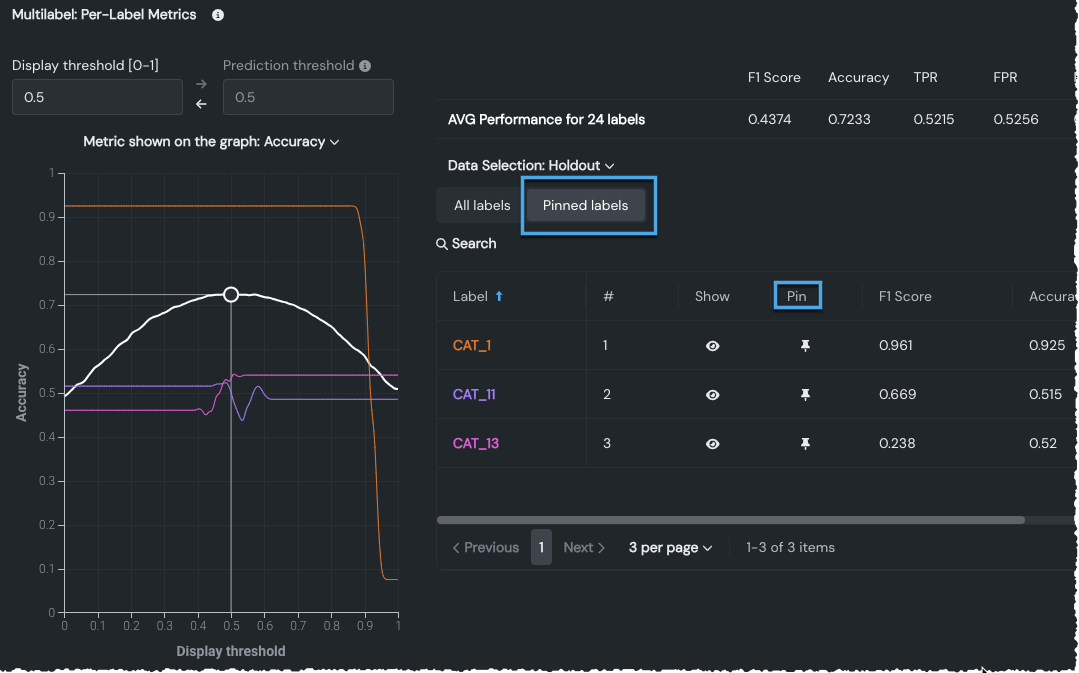Sort by Label column arrow
This screenshot has width=1079, height=673.
pos(500,297)
